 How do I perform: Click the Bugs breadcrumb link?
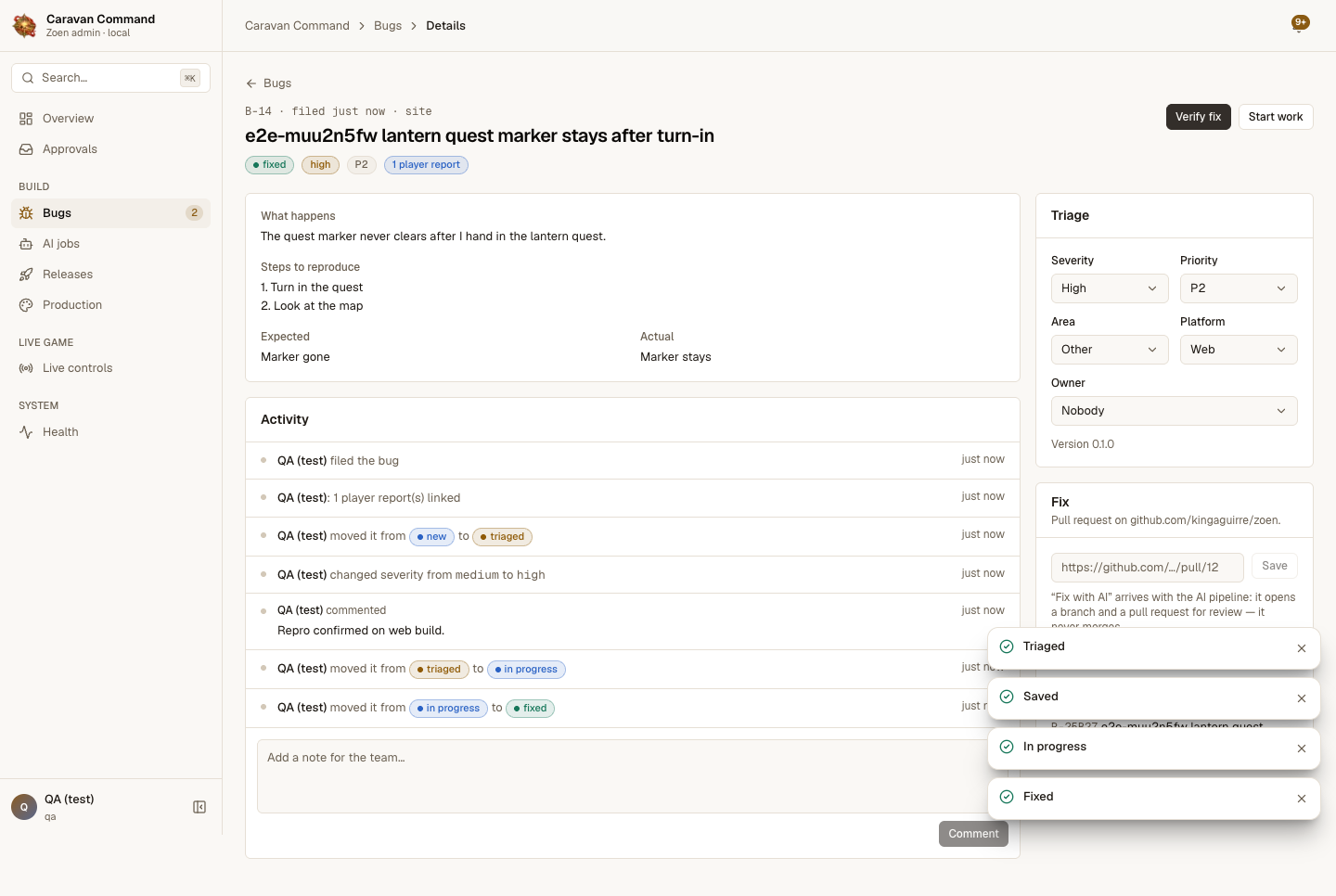click(388, 26)
